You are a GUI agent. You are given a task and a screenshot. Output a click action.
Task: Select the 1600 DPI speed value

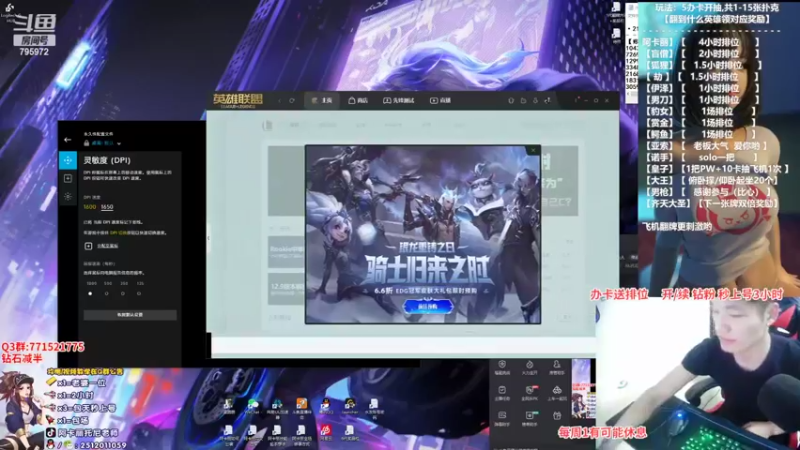coord(90,207)
